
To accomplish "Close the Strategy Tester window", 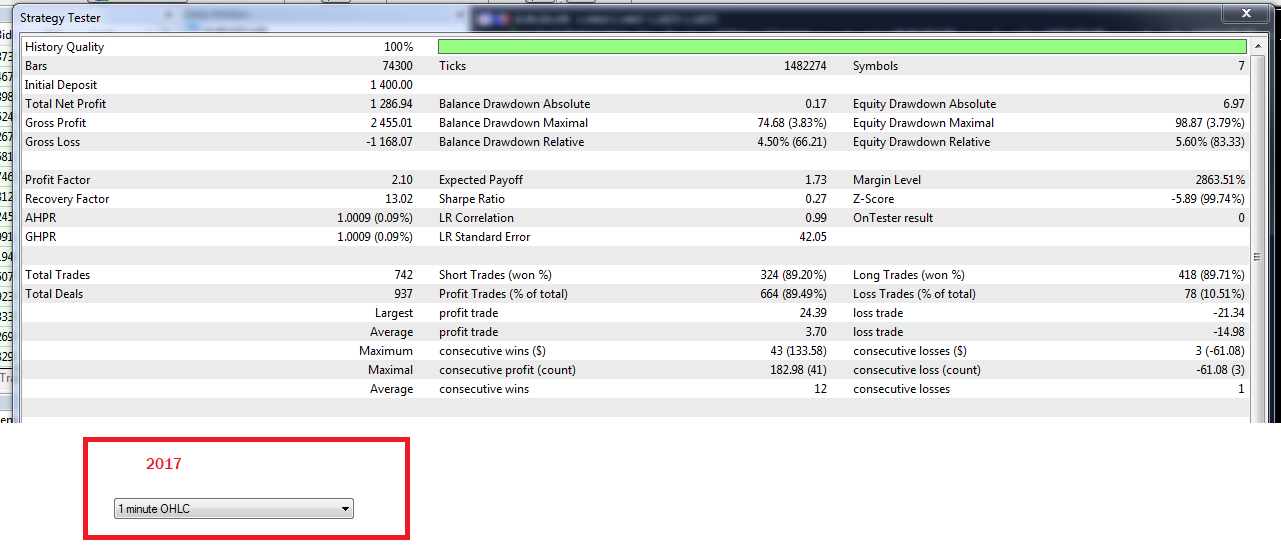I will click(x=1246, y=12).
